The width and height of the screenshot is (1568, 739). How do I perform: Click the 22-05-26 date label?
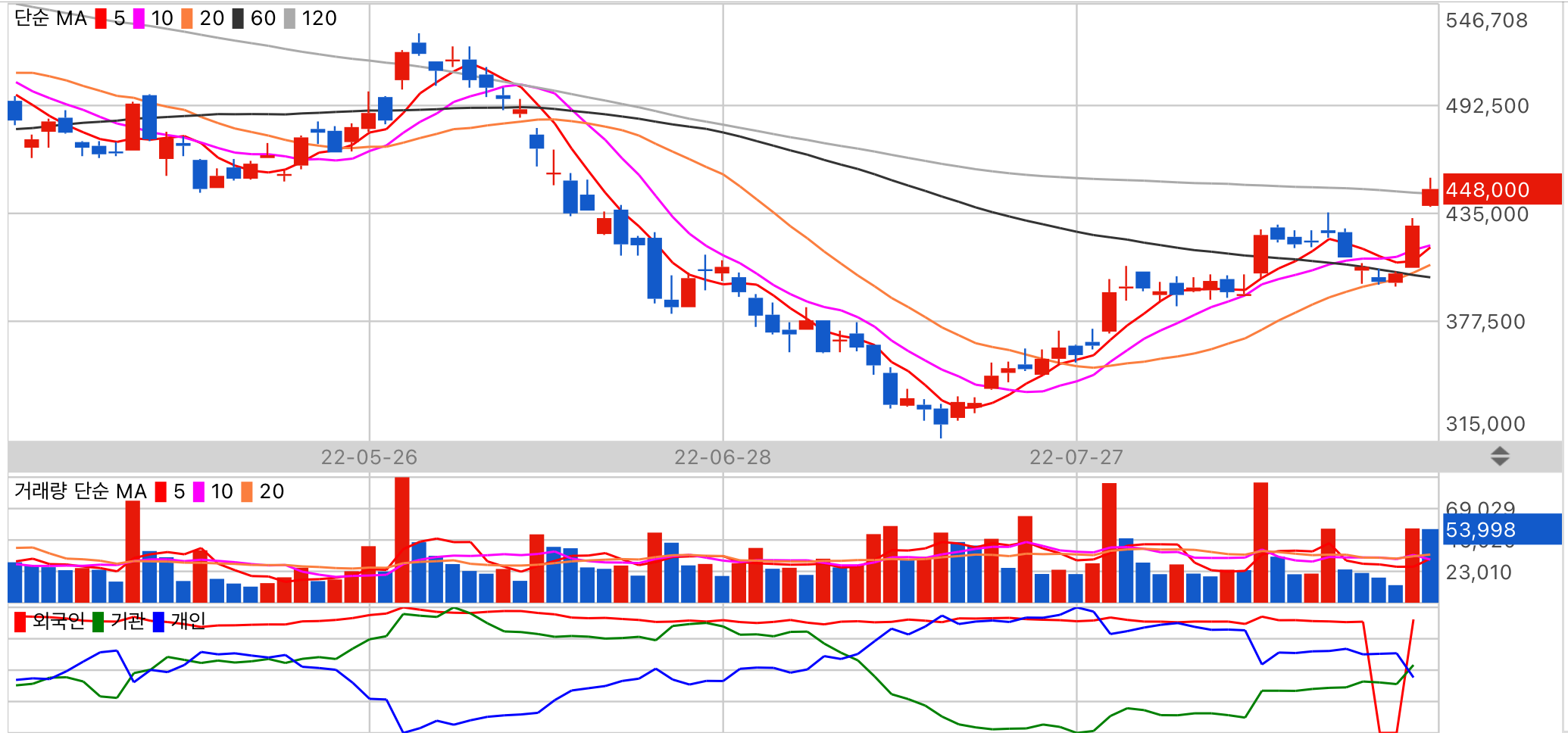[369, 457]
